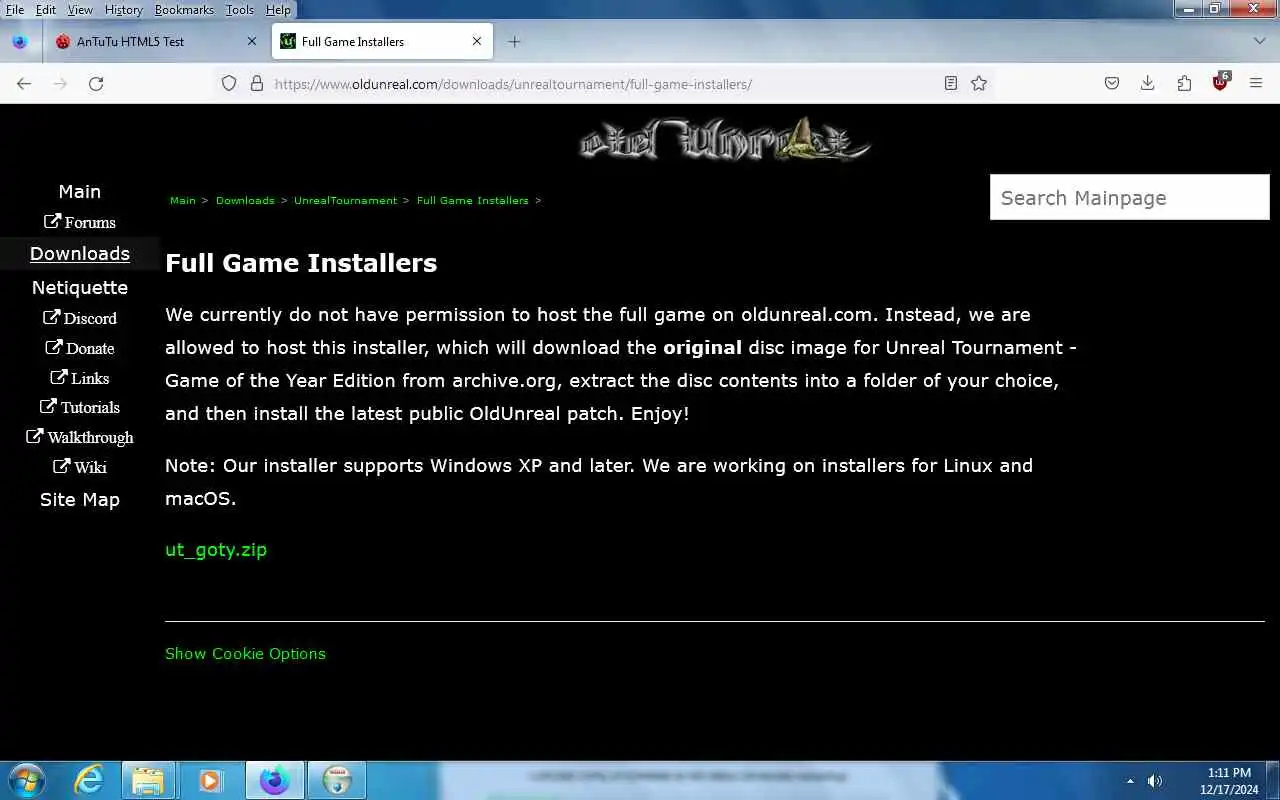This screenshot has width=1280, height=800.
Task: Open the View menu
Action: click(x=80, y=10)
